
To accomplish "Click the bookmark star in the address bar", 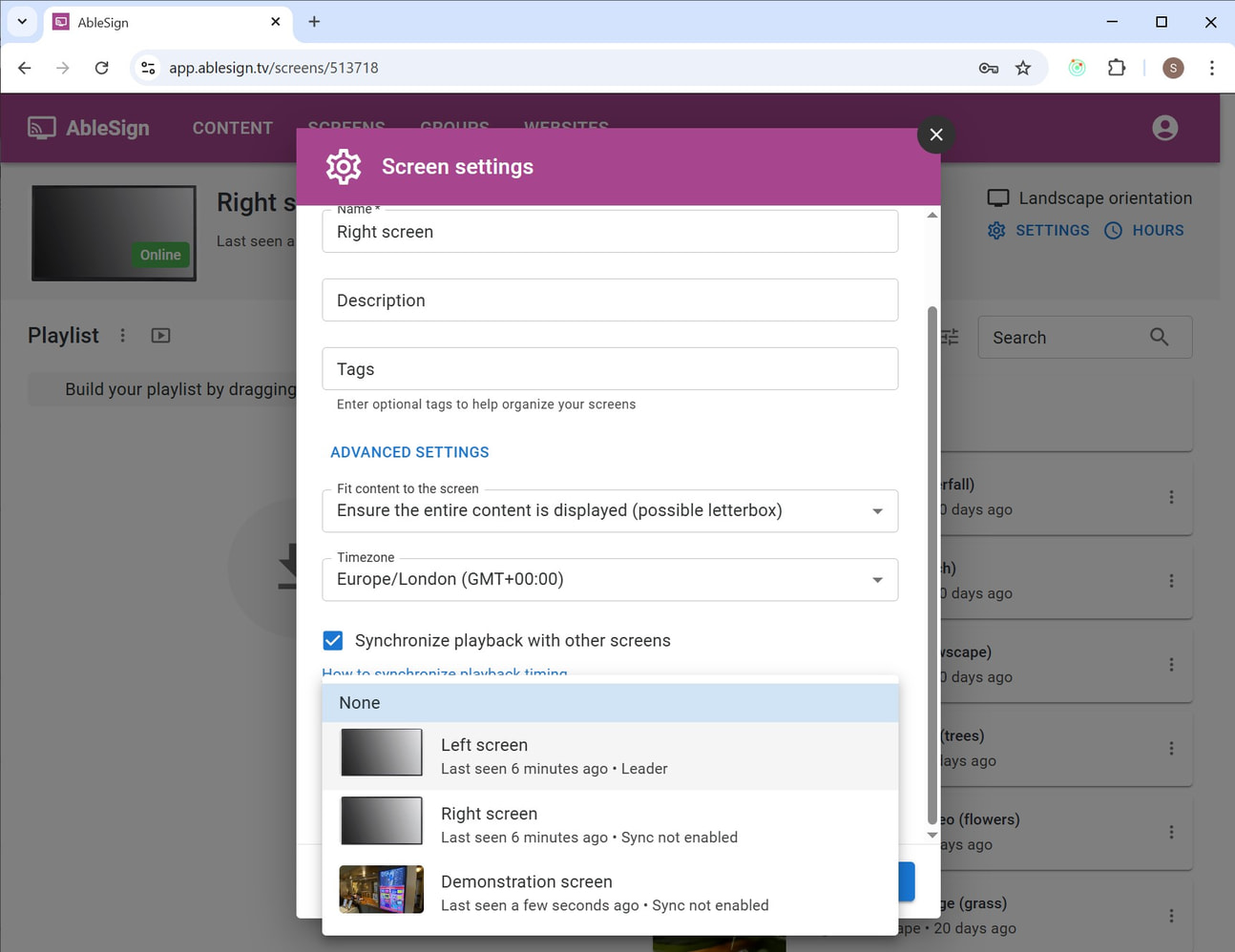I will click(x=1023, y=68).
